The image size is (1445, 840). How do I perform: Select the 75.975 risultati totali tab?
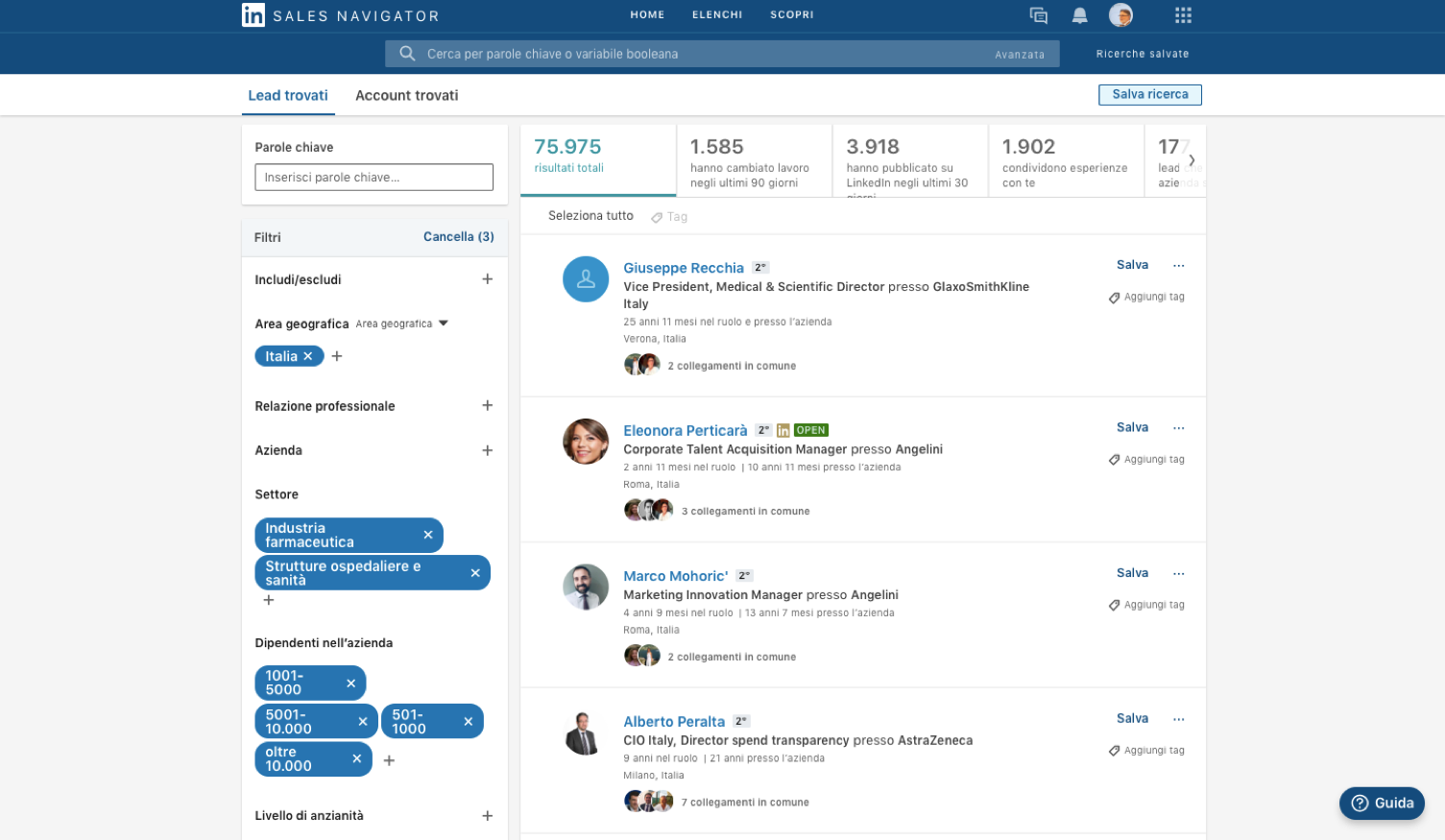(598, 160)
